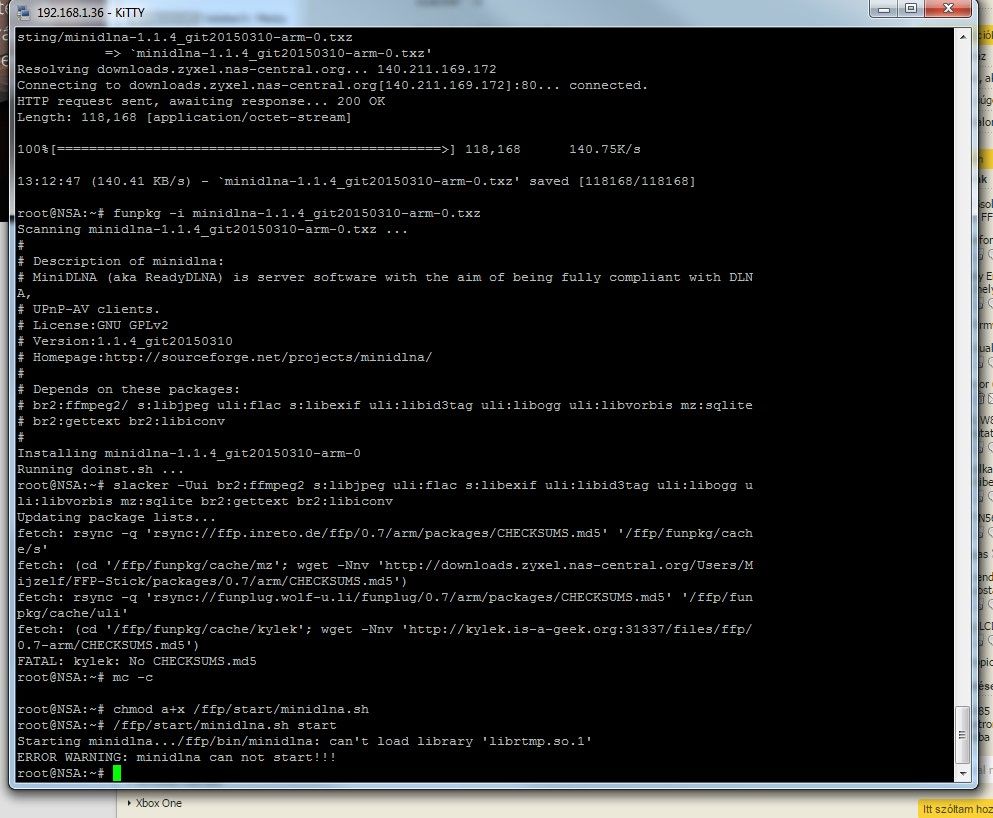Click the 'HTTP request sent, awaiting response... 200 OK' line
Screen dimensions: 993x818
(x=201, y=101)
